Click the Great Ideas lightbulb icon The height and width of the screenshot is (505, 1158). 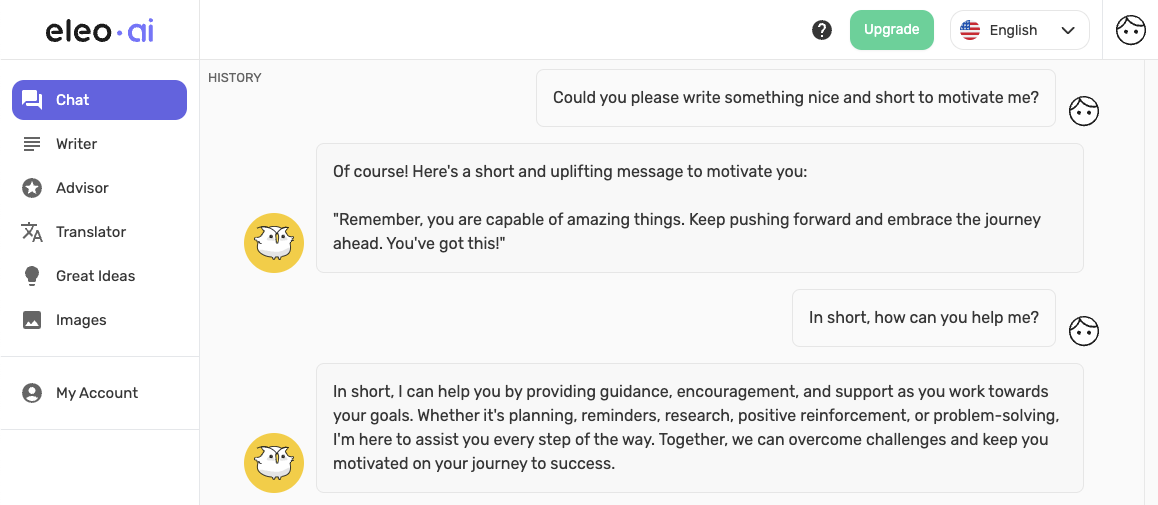click(32, 276)
